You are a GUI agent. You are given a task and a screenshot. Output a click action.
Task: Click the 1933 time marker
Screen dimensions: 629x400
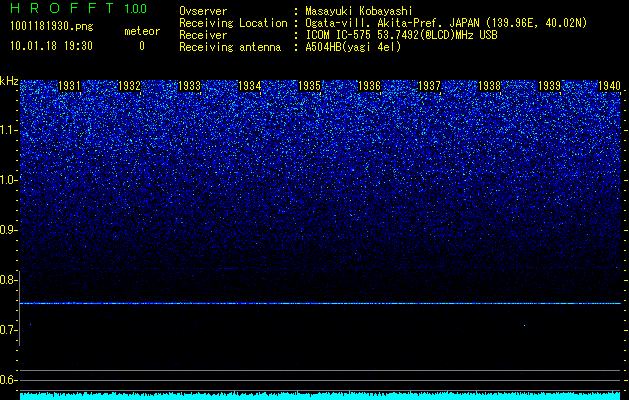pos(189,85)
